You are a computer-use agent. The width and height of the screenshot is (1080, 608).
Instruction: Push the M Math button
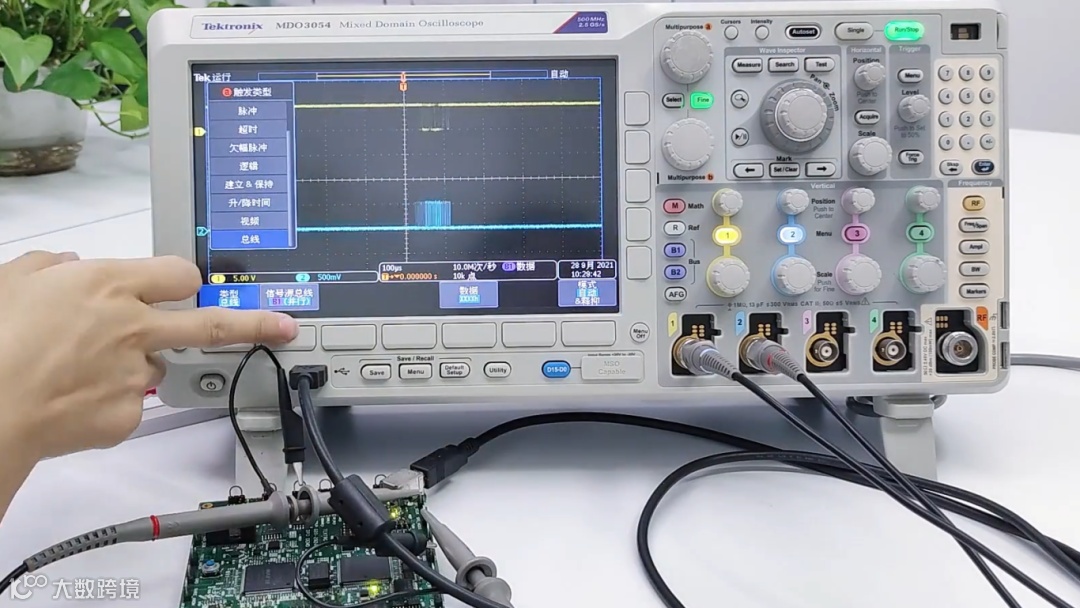pos(674,206)
